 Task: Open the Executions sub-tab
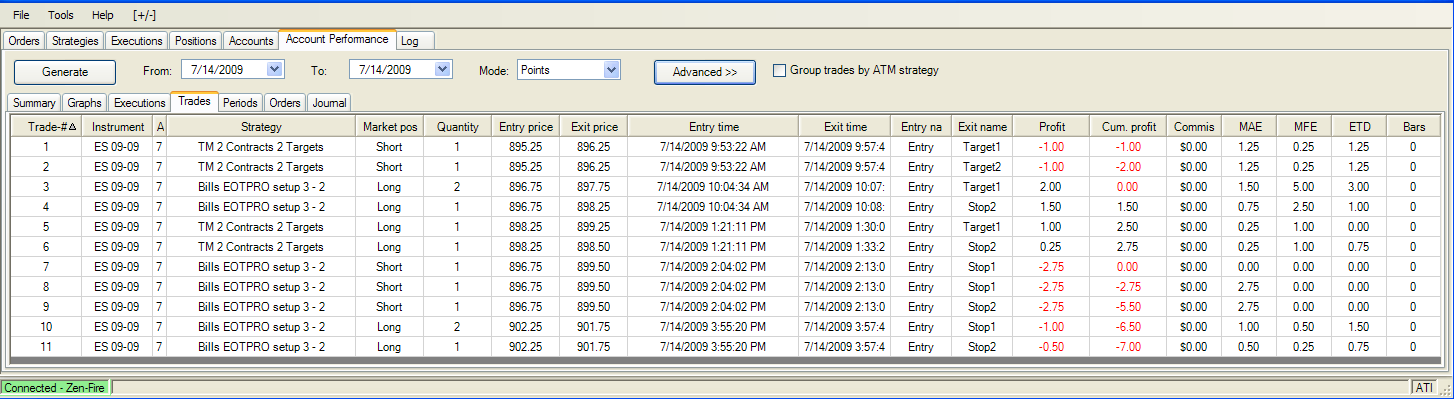tap(139, 103)
